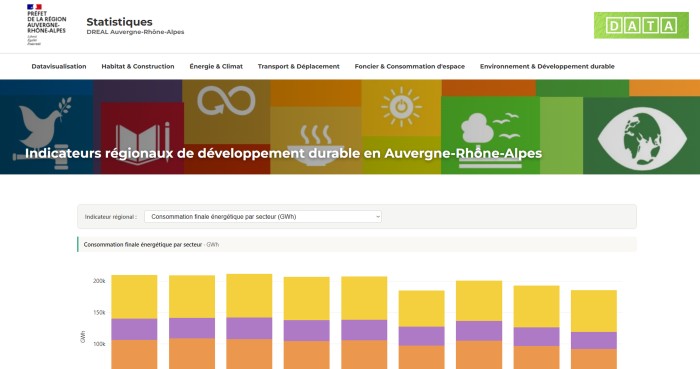Open the Transport & Déplacement menu

coord(299,66)
